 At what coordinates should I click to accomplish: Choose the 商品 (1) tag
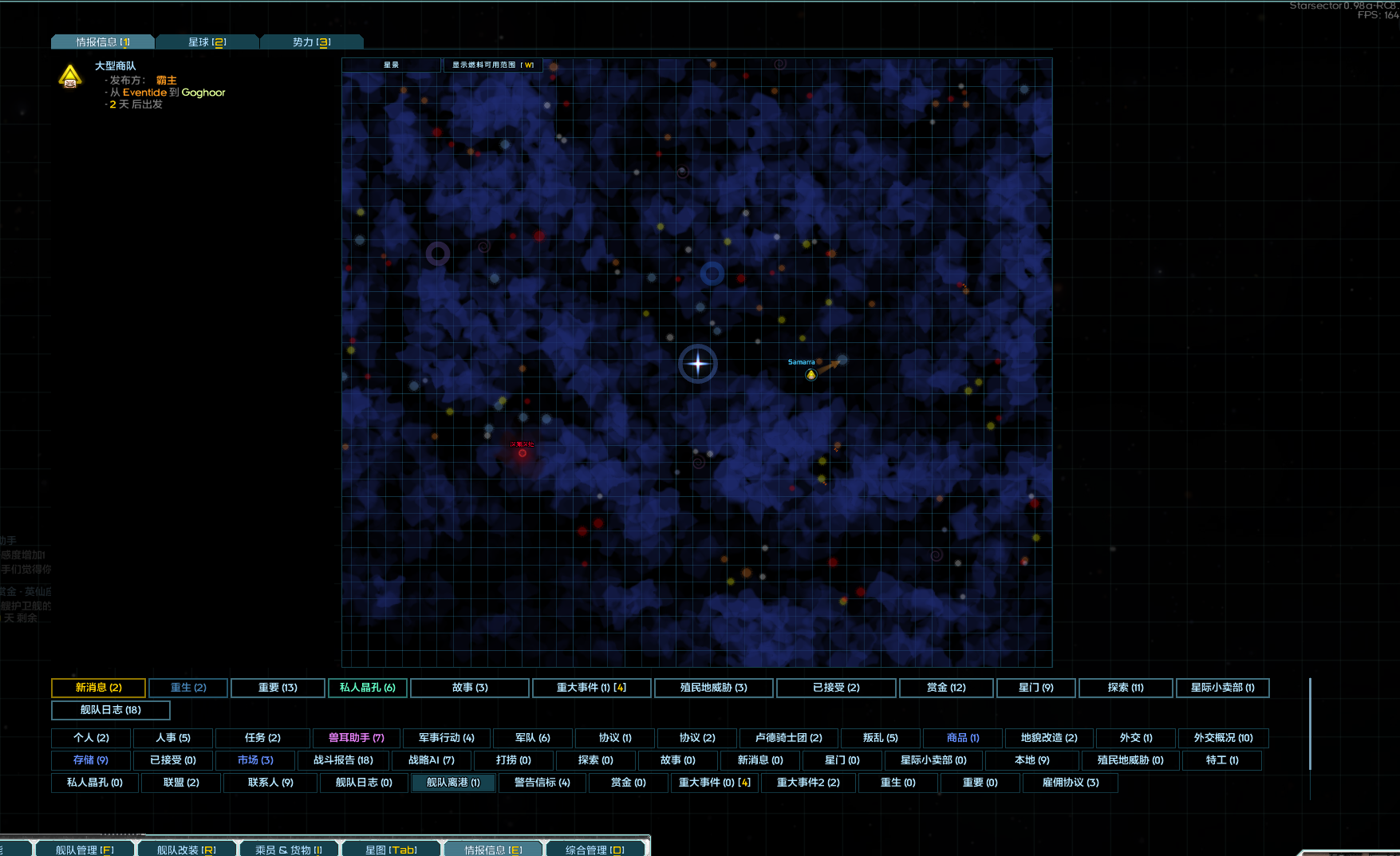coord(963,738)
